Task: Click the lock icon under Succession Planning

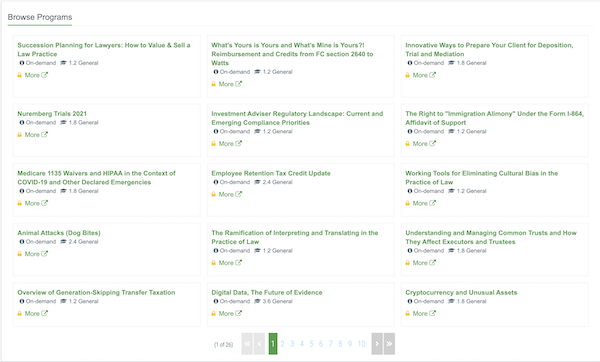Action: coord(20,75)
